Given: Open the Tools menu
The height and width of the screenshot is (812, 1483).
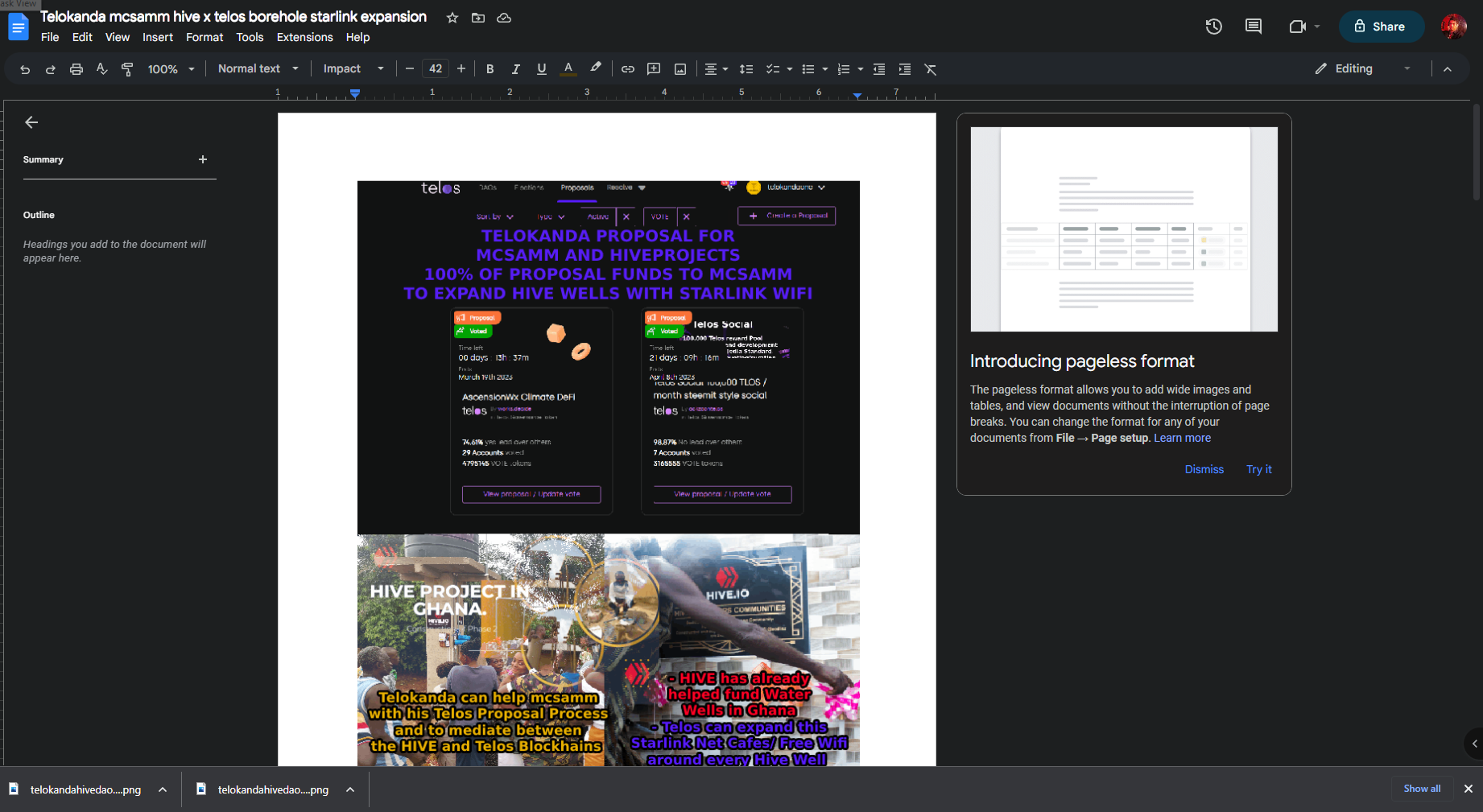Looking at the screenshot, I should tap(250, 37).
